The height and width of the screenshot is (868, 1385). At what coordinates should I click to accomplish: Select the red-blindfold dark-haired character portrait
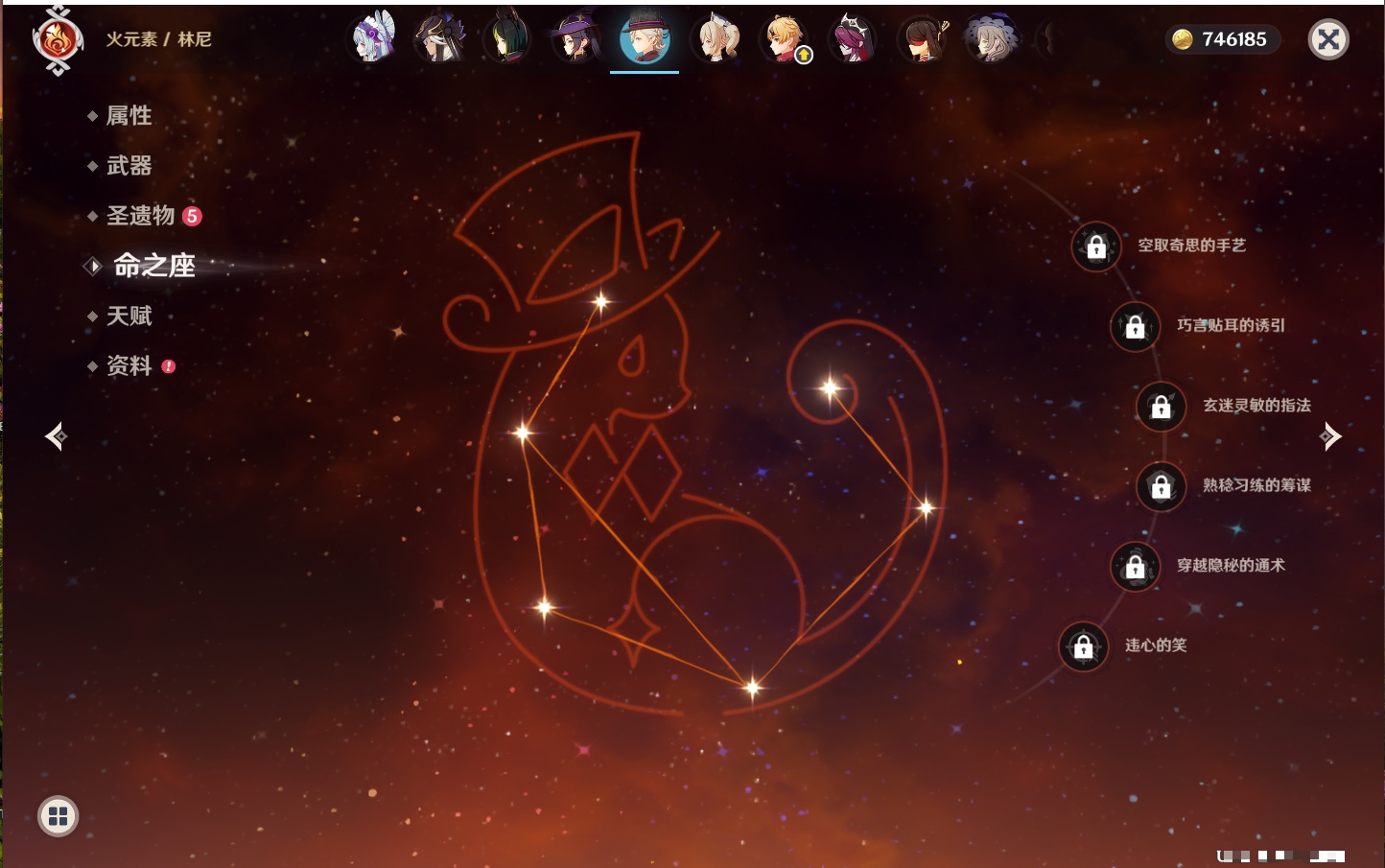coord(923,38)
